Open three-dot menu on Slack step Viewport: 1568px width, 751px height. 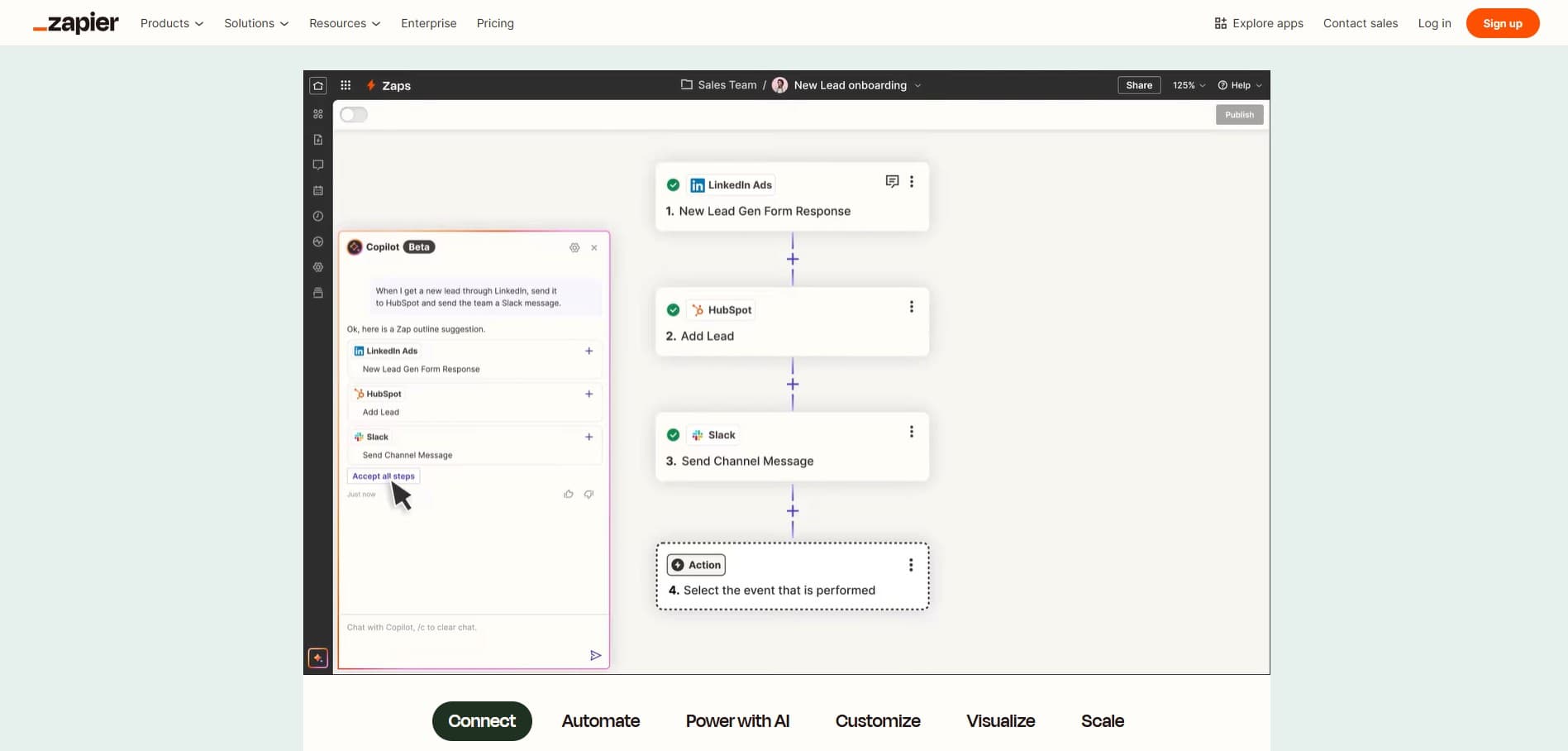tap(912, 432)
